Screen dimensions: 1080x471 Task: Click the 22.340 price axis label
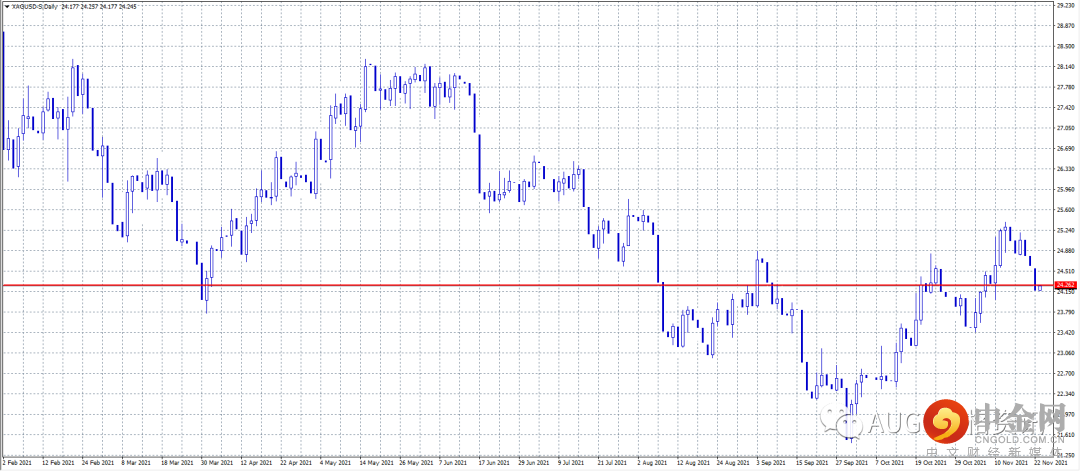coord(1068,394)
